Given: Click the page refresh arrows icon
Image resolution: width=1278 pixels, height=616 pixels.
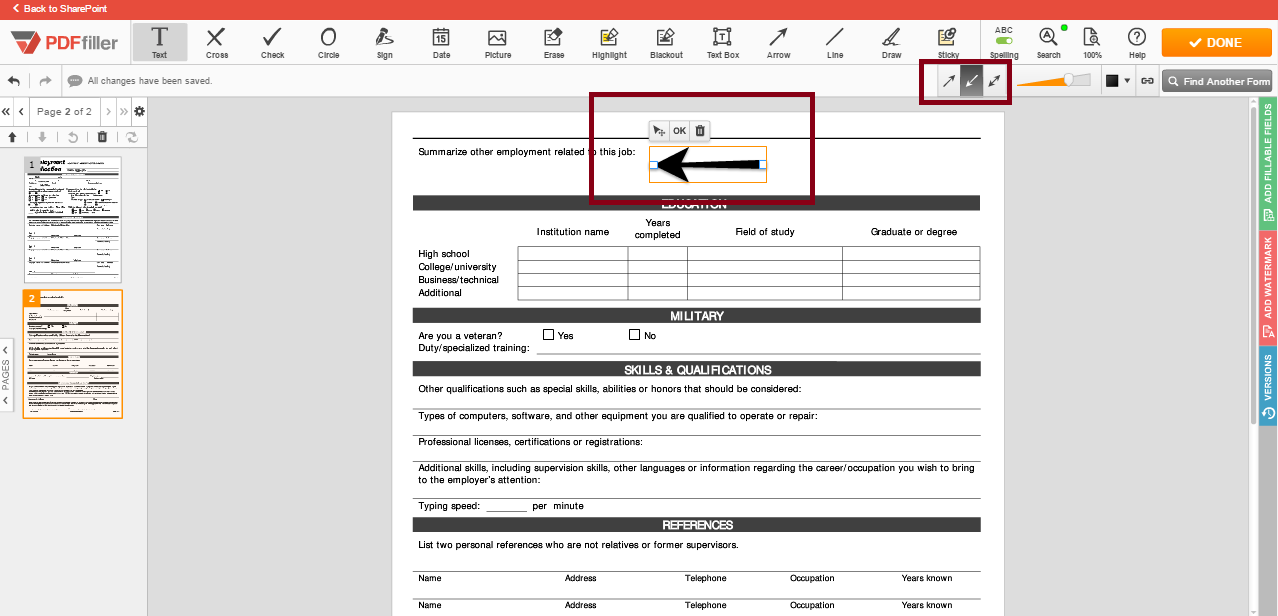Looking at the screenshot, I should pyautogui.click(x=132, y=137).
